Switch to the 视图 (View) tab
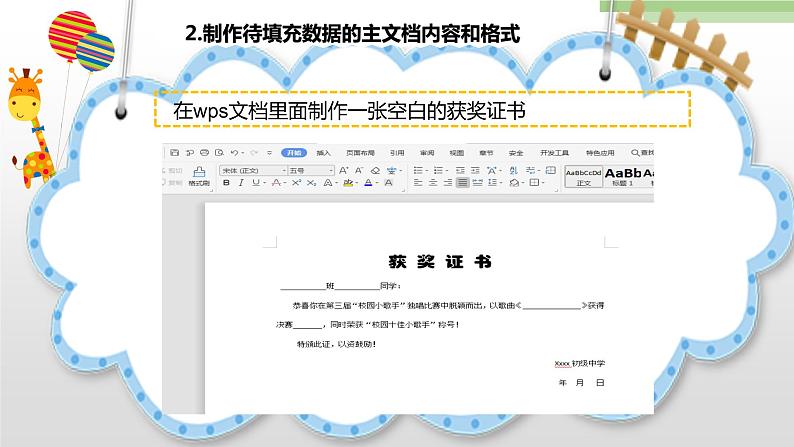 coord(457,153)
